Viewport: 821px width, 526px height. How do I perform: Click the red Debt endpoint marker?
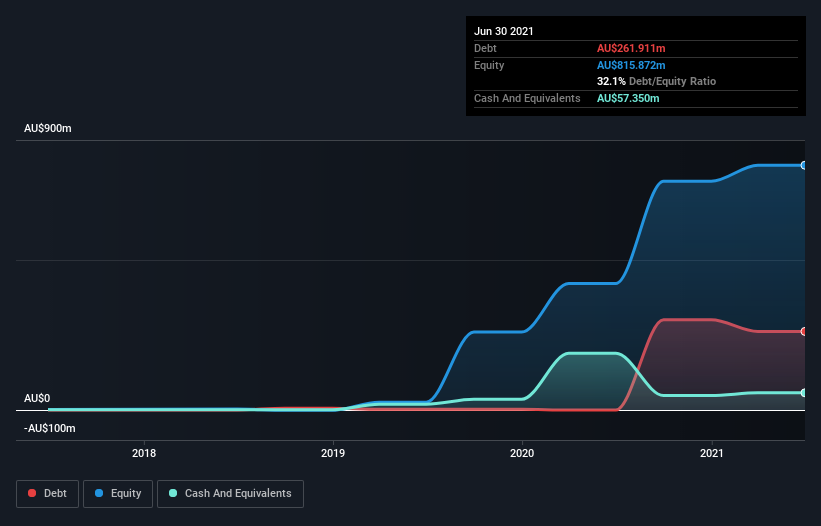pyautogui.click(x=804, y=331)
